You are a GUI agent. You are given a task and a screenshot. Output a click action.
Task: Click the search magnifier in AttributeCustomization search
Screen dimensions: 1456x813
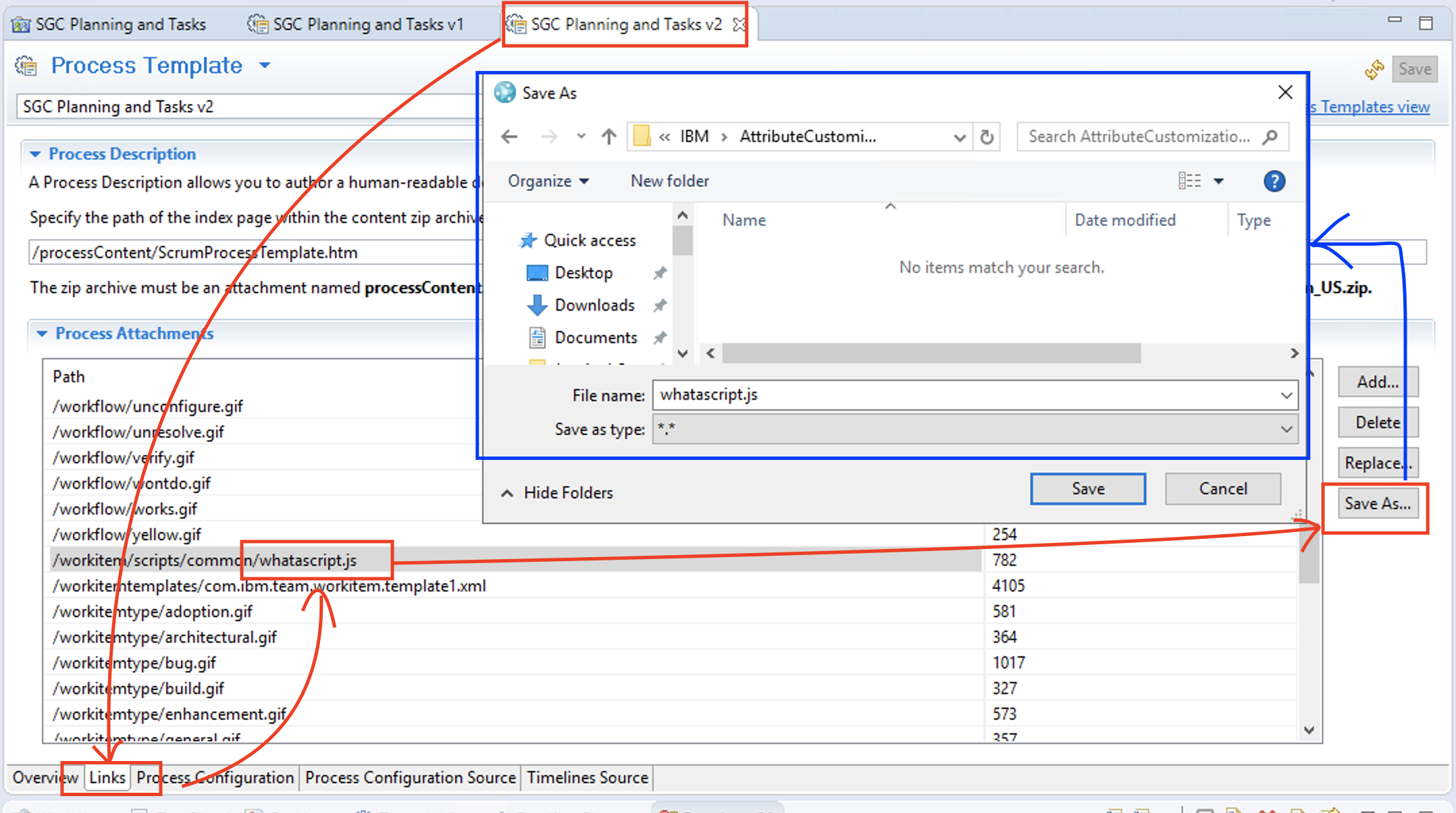click(1271, 136)
